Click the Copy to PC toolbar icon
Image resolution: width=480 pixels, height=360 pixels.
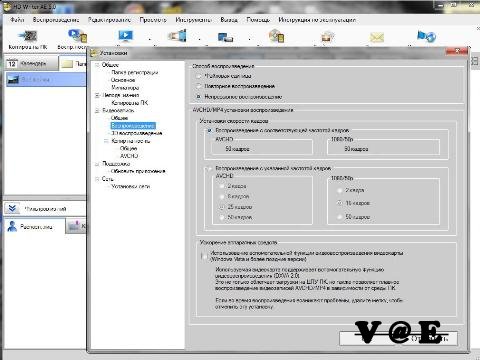(28, 36)
